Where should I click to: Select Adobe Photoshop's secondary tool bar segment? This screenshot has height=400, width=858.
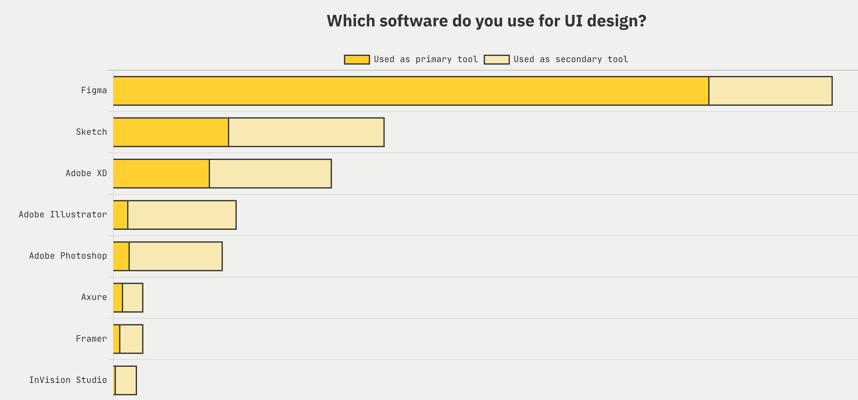click(175, 256)
